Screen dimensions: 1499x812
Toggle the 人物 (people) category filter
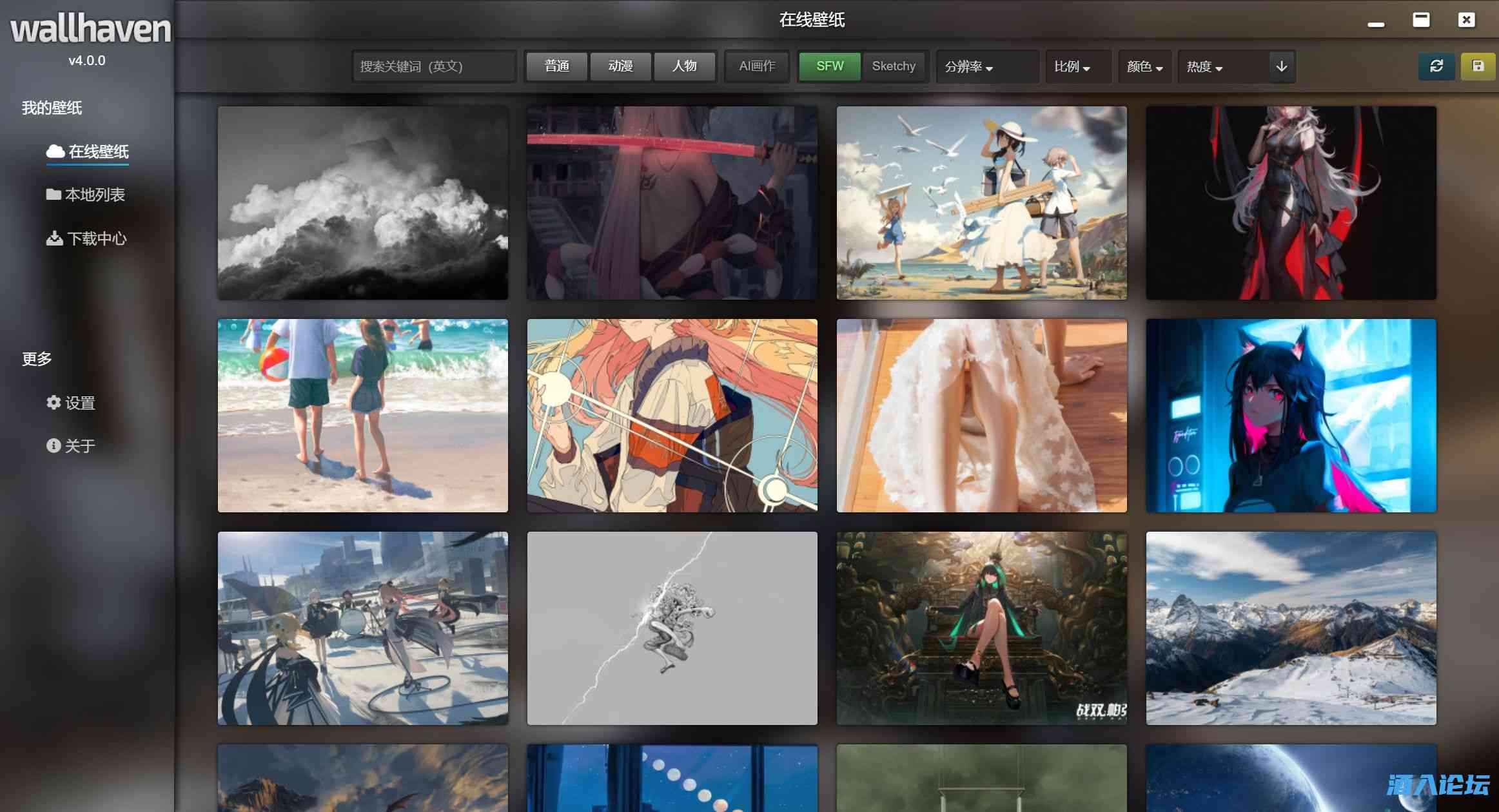pyautogui.click(x=684, y=66)
